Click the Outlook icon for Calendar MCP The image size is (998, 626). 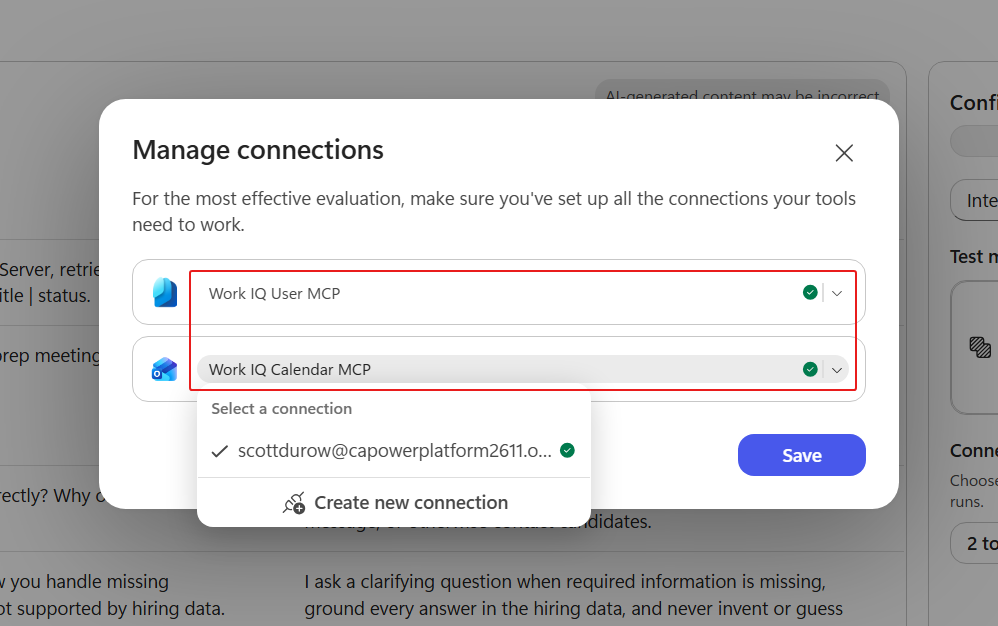[x=164, y=369]
